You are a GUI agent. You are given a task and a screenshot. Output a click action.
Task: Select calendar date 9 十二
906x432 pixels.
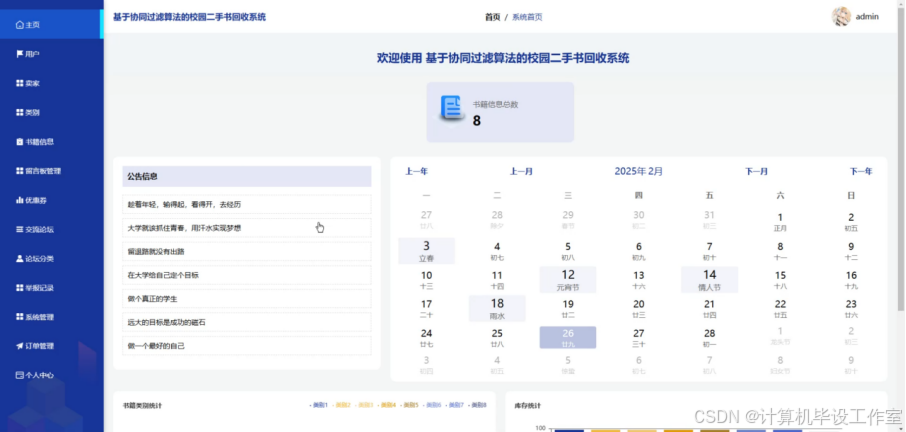[x=851, y=251]
